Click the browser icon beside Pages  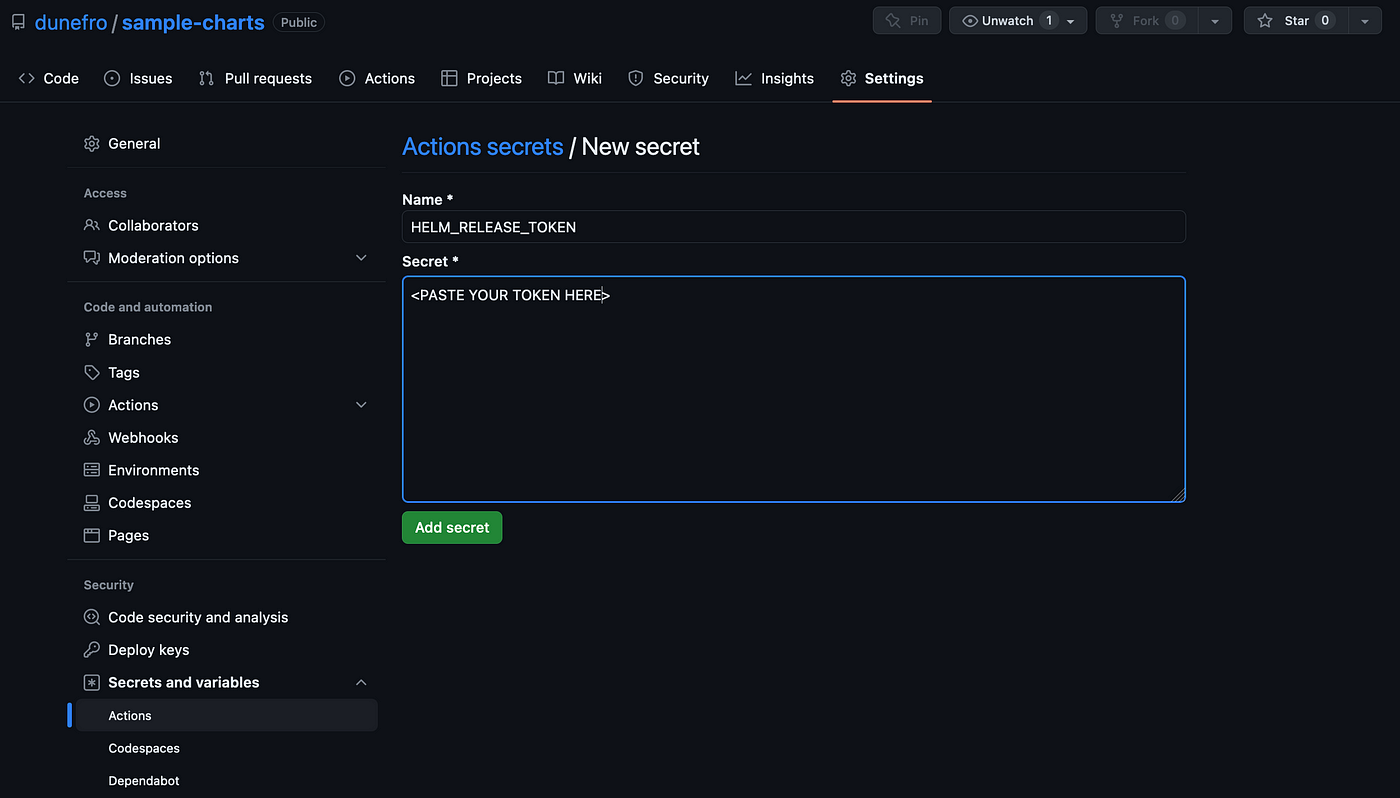tap(92, 536)
